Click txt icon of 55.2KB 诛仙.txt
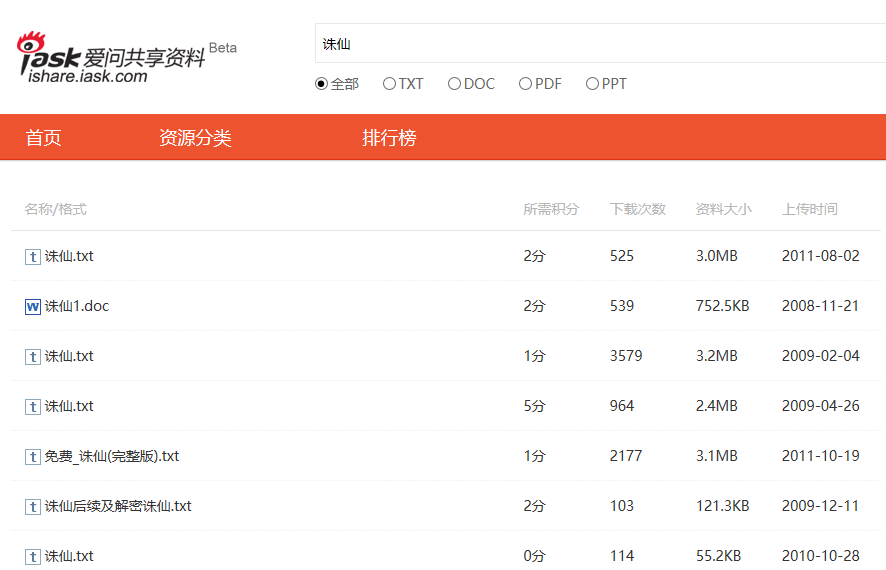Viewport: 886px width, 570px height. pyautogui.click(x=33, y=557)
